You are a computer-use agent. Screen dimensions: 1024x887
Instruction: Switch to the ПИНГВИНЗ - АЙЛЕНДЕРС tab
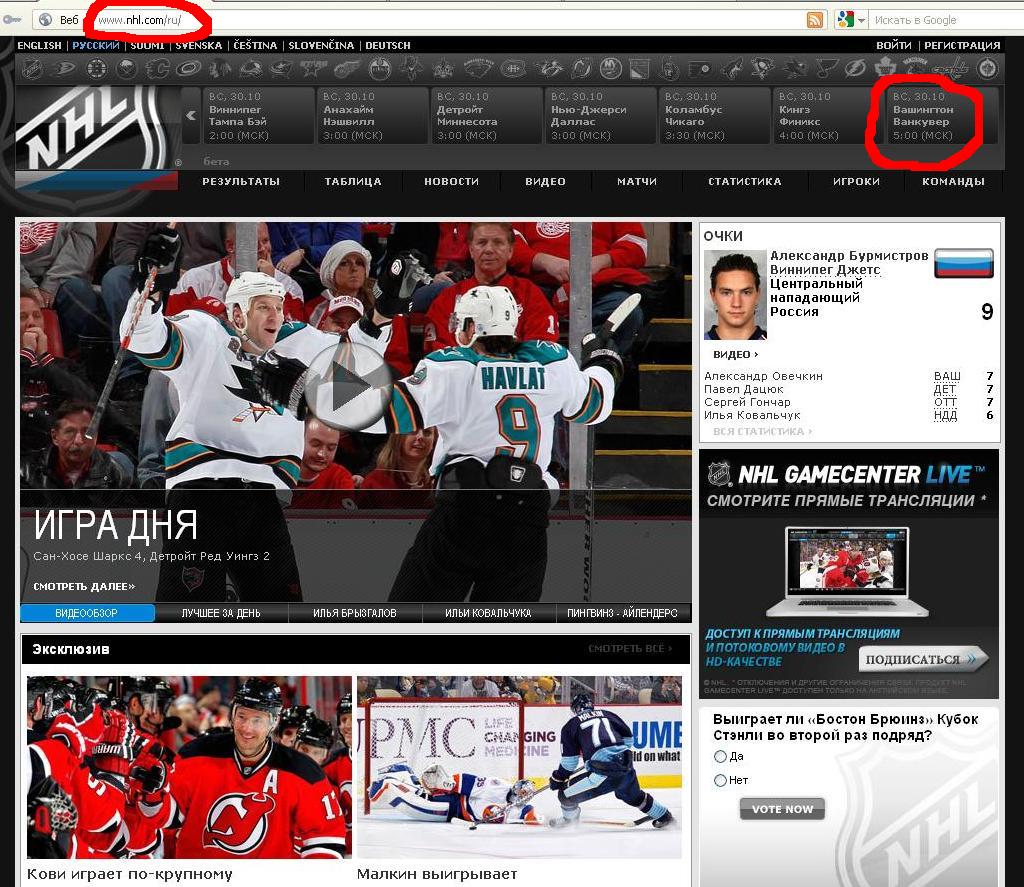[622, 613]
